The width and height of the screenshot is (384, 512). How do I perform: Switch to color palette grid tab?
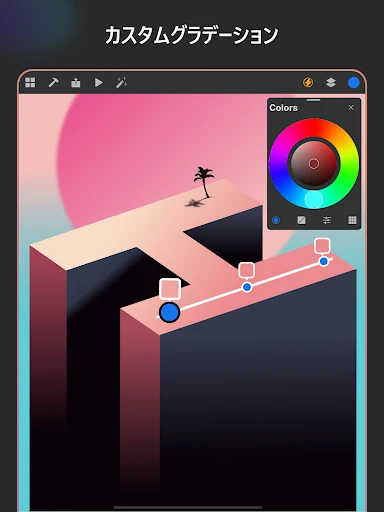(352, 220)
